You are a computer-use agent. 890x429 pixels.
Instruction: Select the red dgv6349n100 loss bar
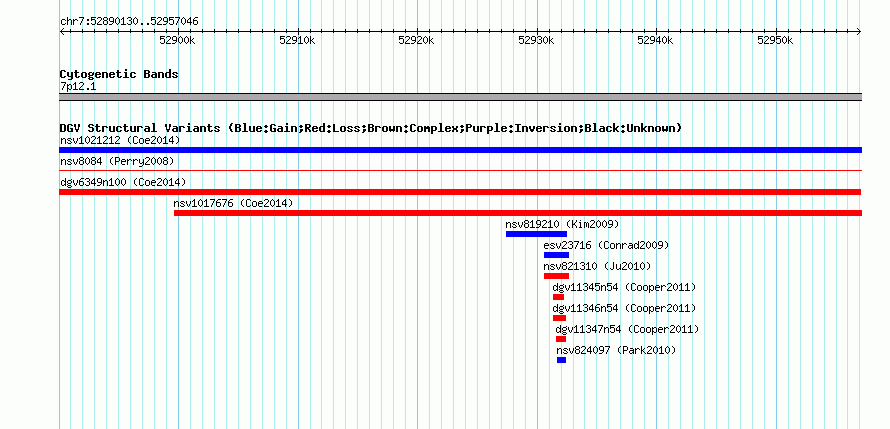coord(460,192)
